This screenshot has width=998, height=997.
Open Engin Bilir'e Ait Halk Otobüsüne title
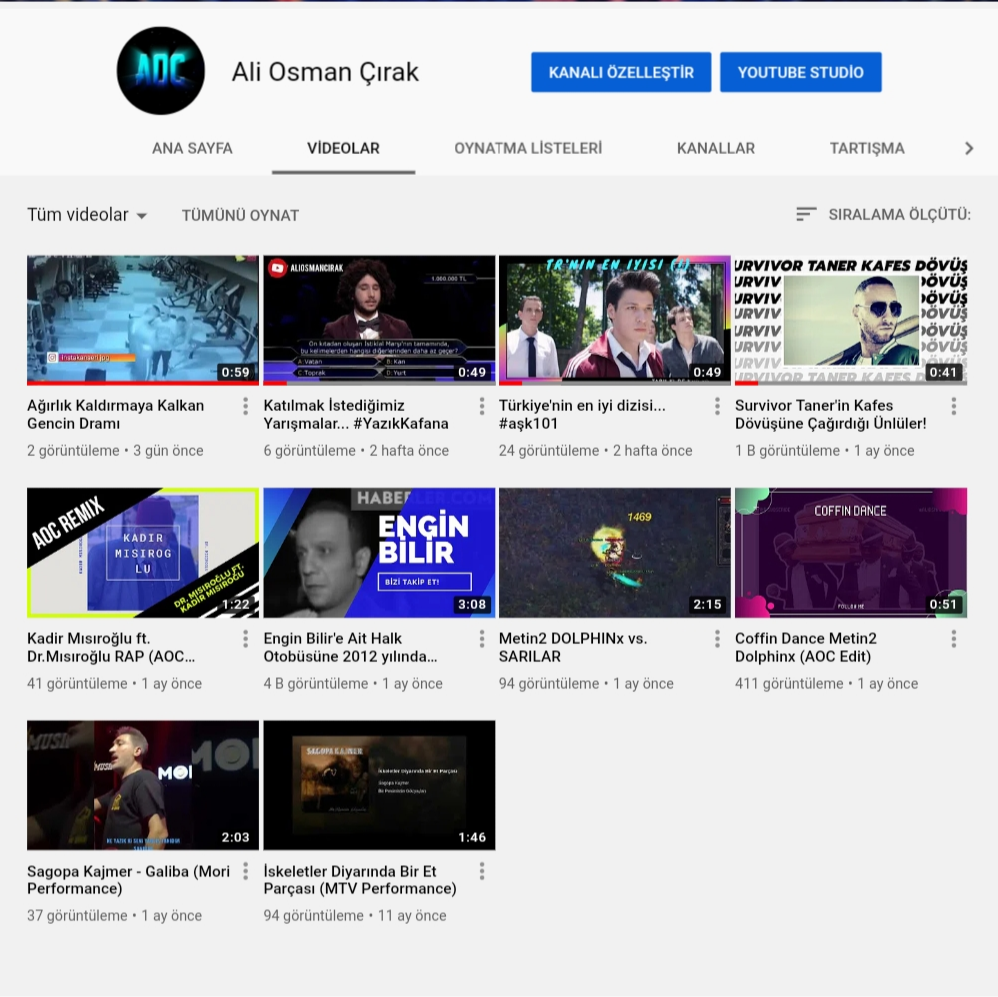tap(350, 647)
